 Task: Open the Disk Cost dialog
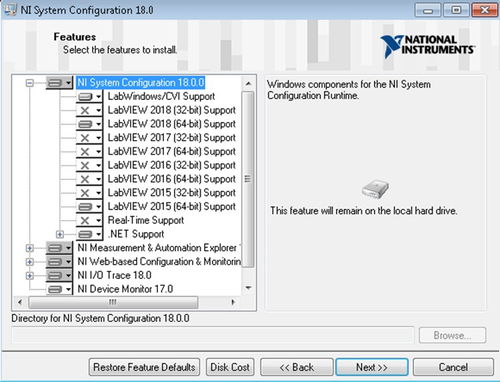[x=230, y=367]
